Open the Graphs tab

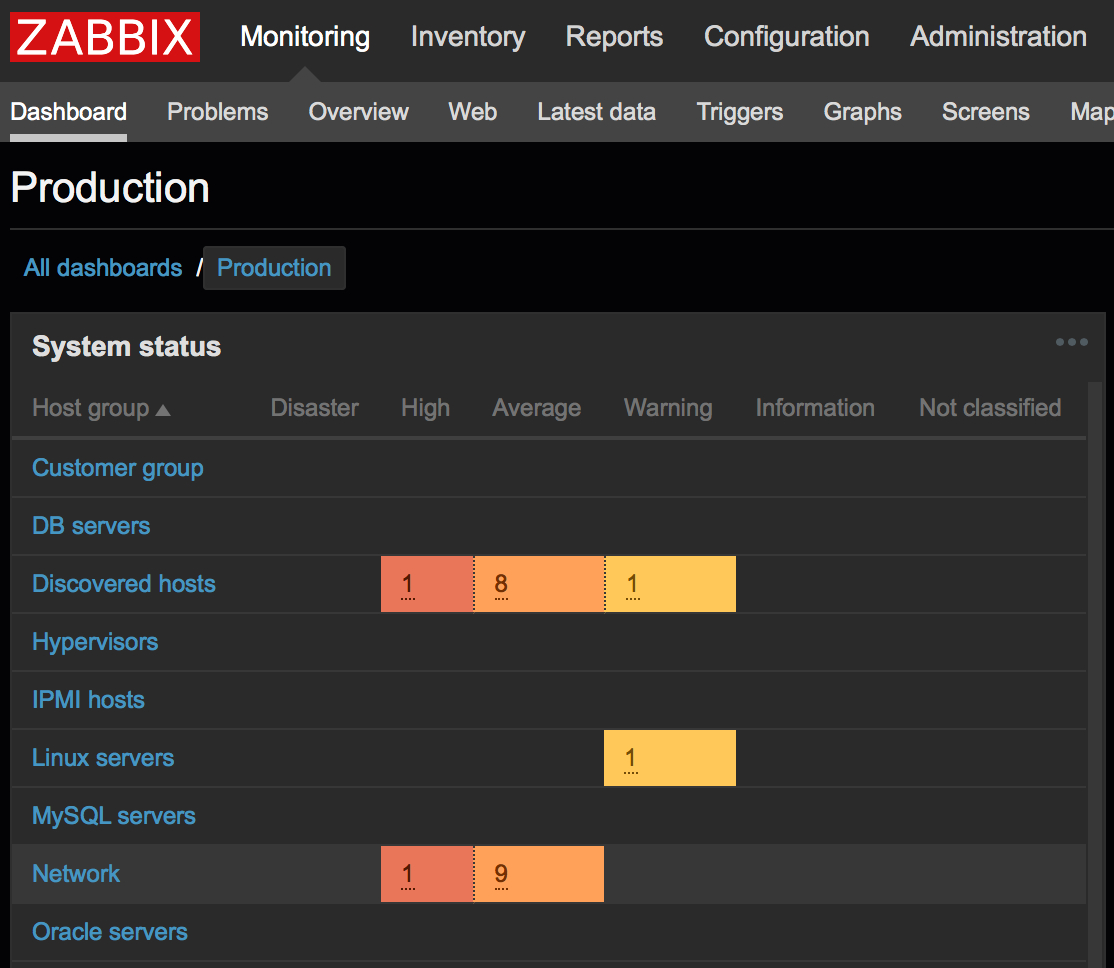tap(862, 112)
